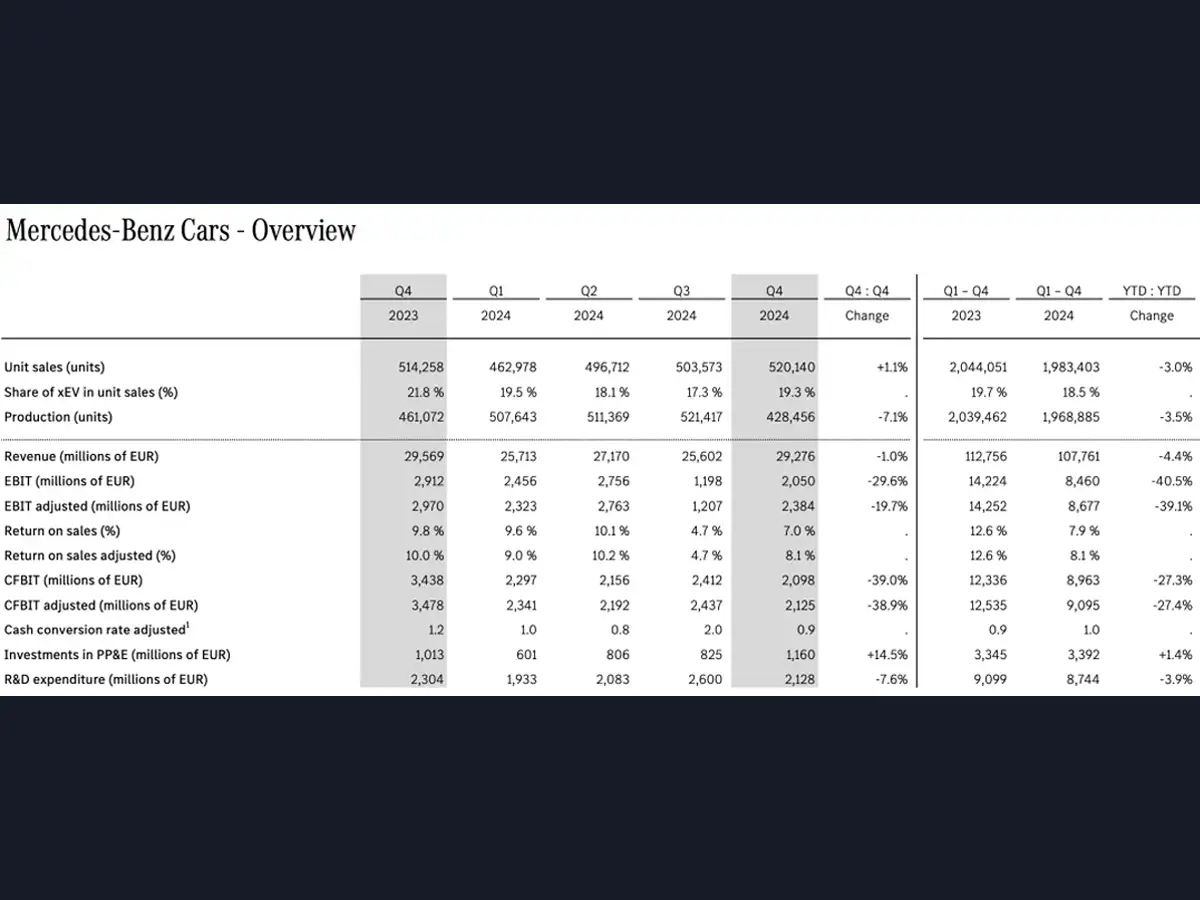
Task: Select the 520,140 unit sales value
Action: [794, 367]
